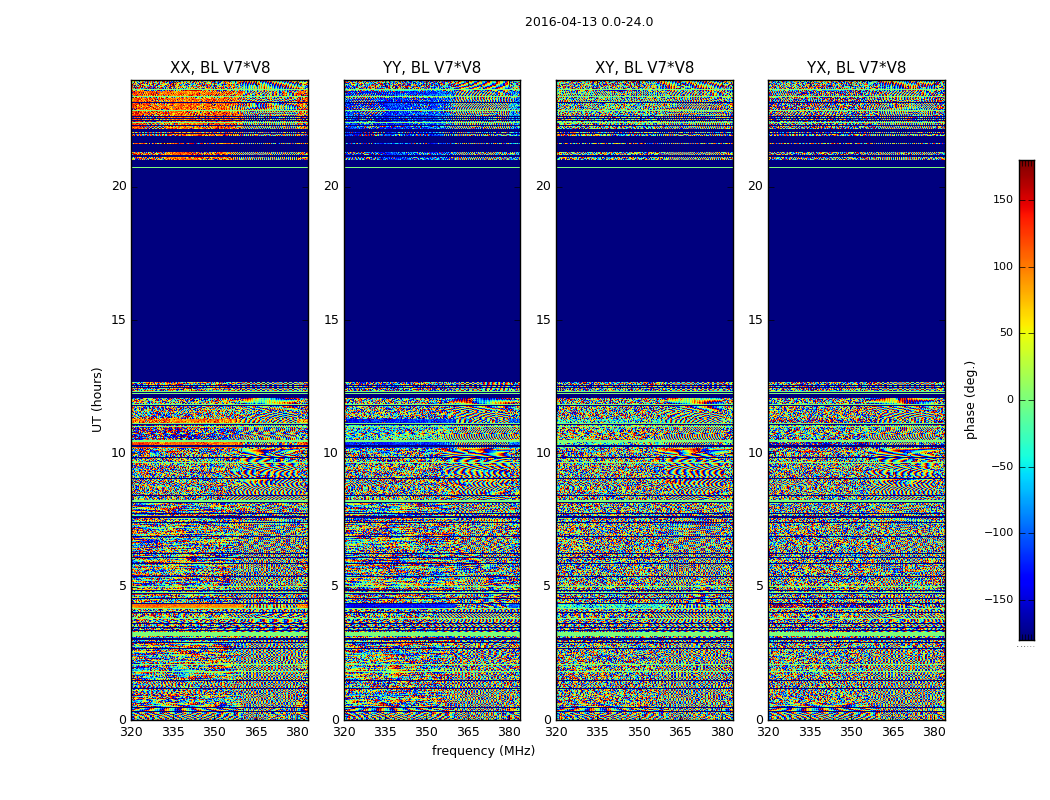Click the blank blue region in XX plot
This screenshot has height=800, width=1050.
220,274
